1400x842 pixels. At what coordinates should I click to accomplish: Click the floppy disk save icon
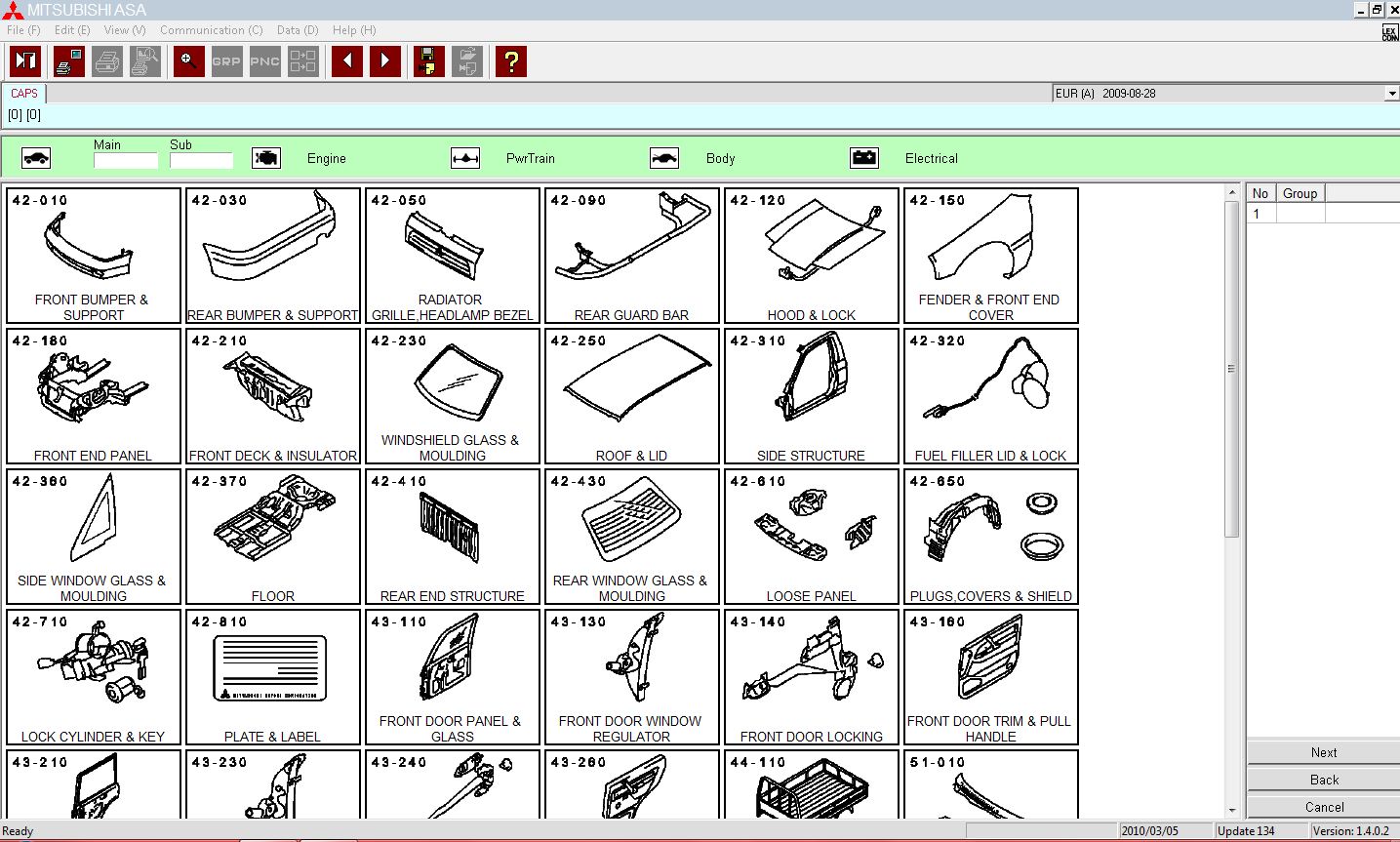click(429, 61)
